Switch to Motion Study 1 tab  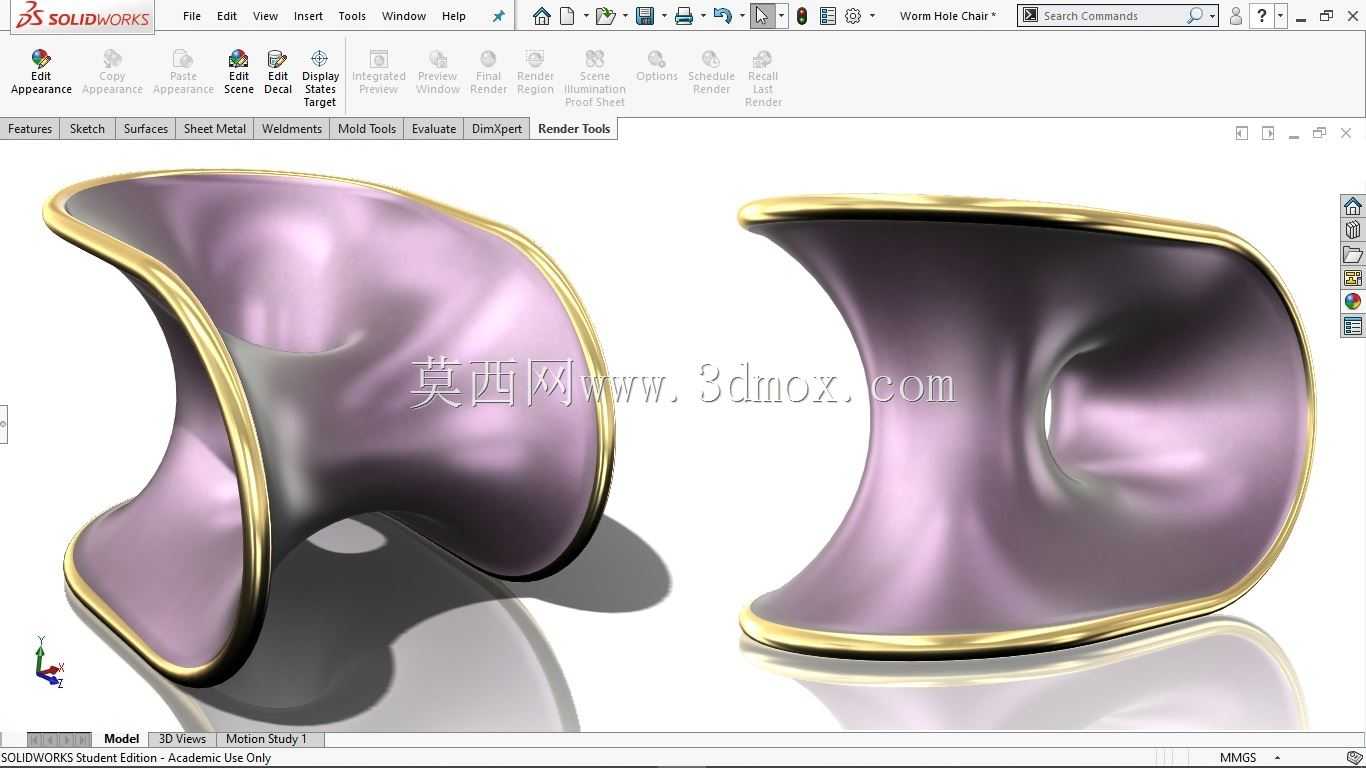point(266,739)
